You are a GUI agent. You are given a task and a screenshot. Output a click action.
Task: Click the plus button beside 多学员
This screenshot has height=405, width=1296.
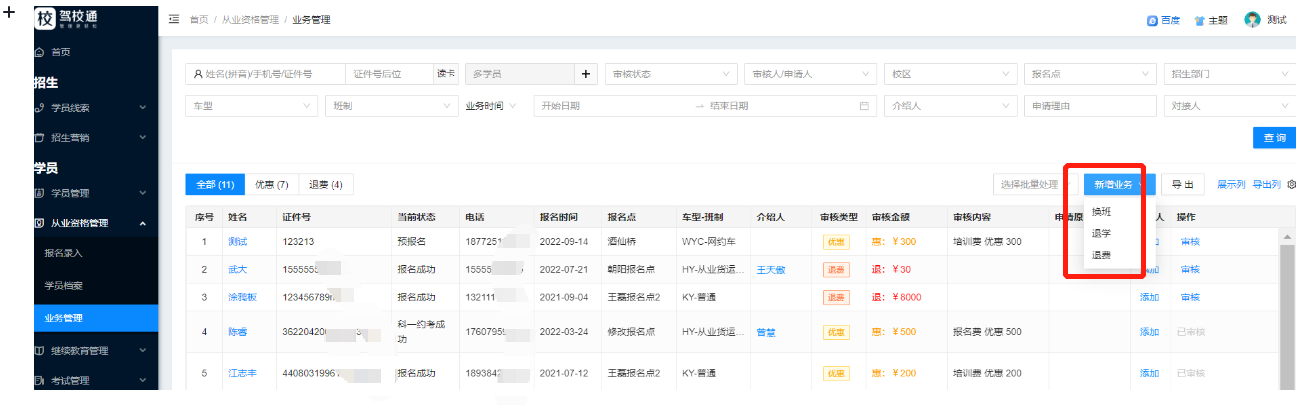pyautogui.click(x=586, y=74)
